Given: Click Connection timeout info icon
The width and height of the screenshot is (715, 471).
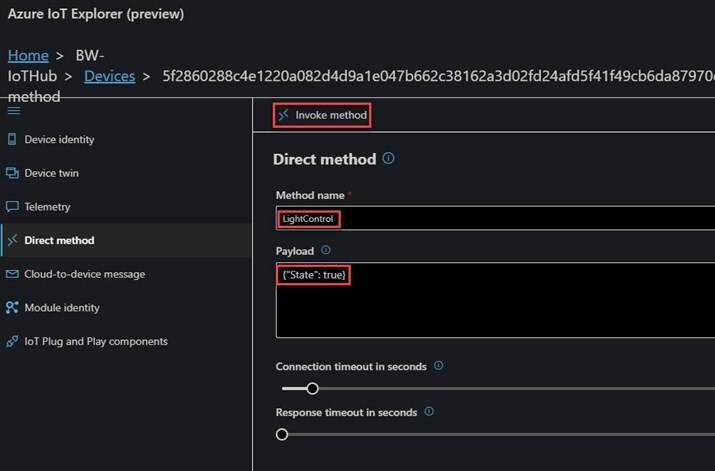Looking at the screenshot, I should (439, 366).
